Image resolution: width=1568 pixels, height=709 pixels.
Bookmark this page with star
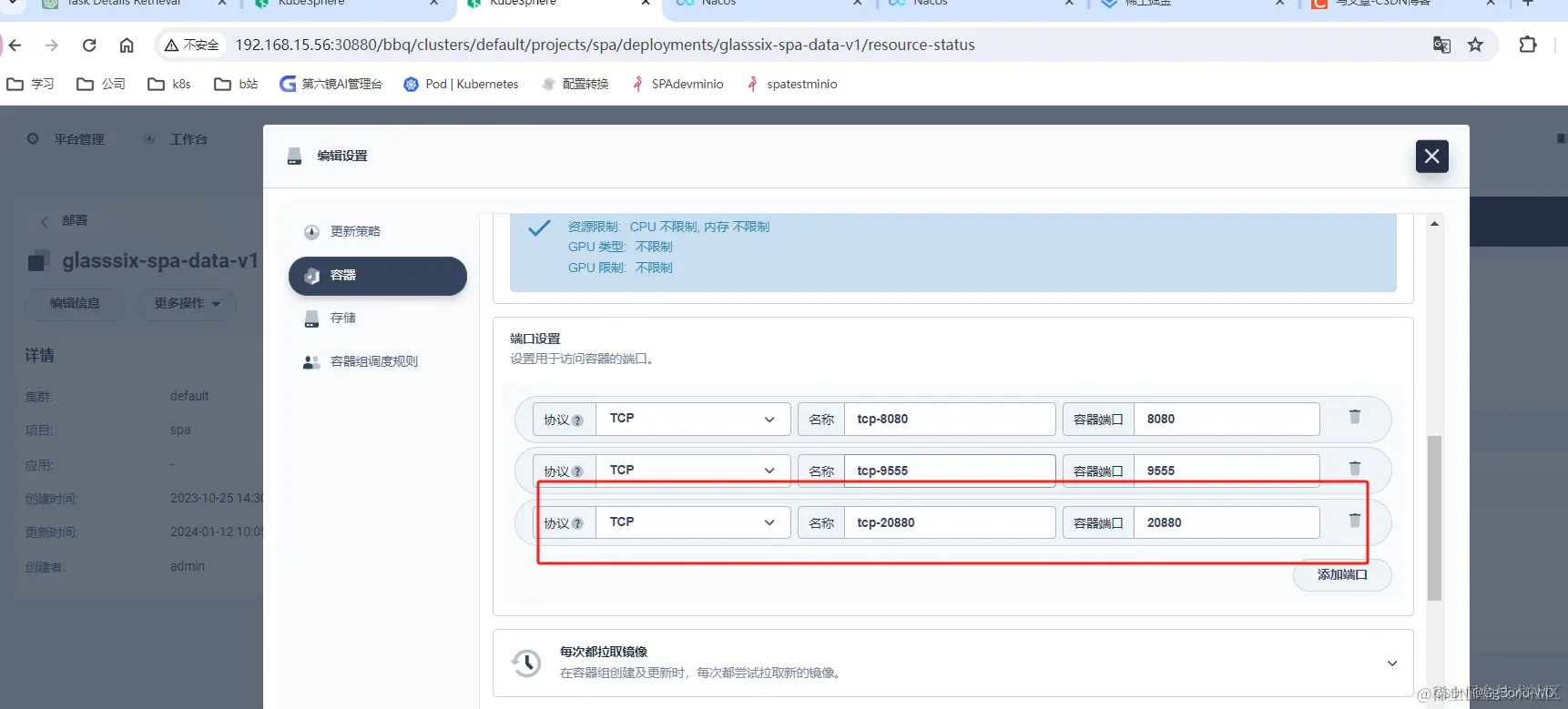1475,45
